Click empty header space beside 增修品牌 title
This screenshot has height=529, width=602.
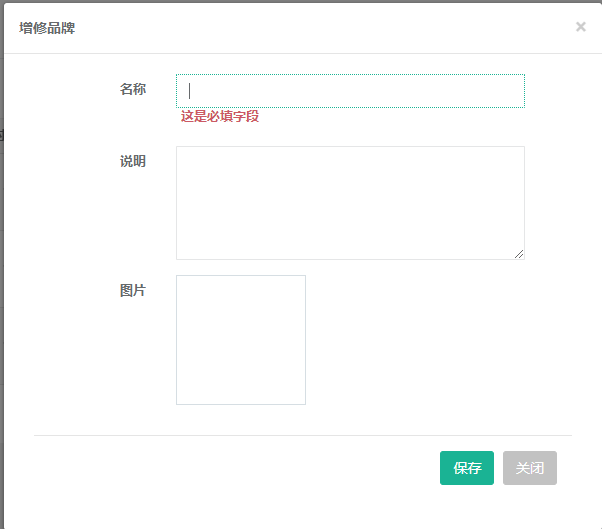coord(300,28)
